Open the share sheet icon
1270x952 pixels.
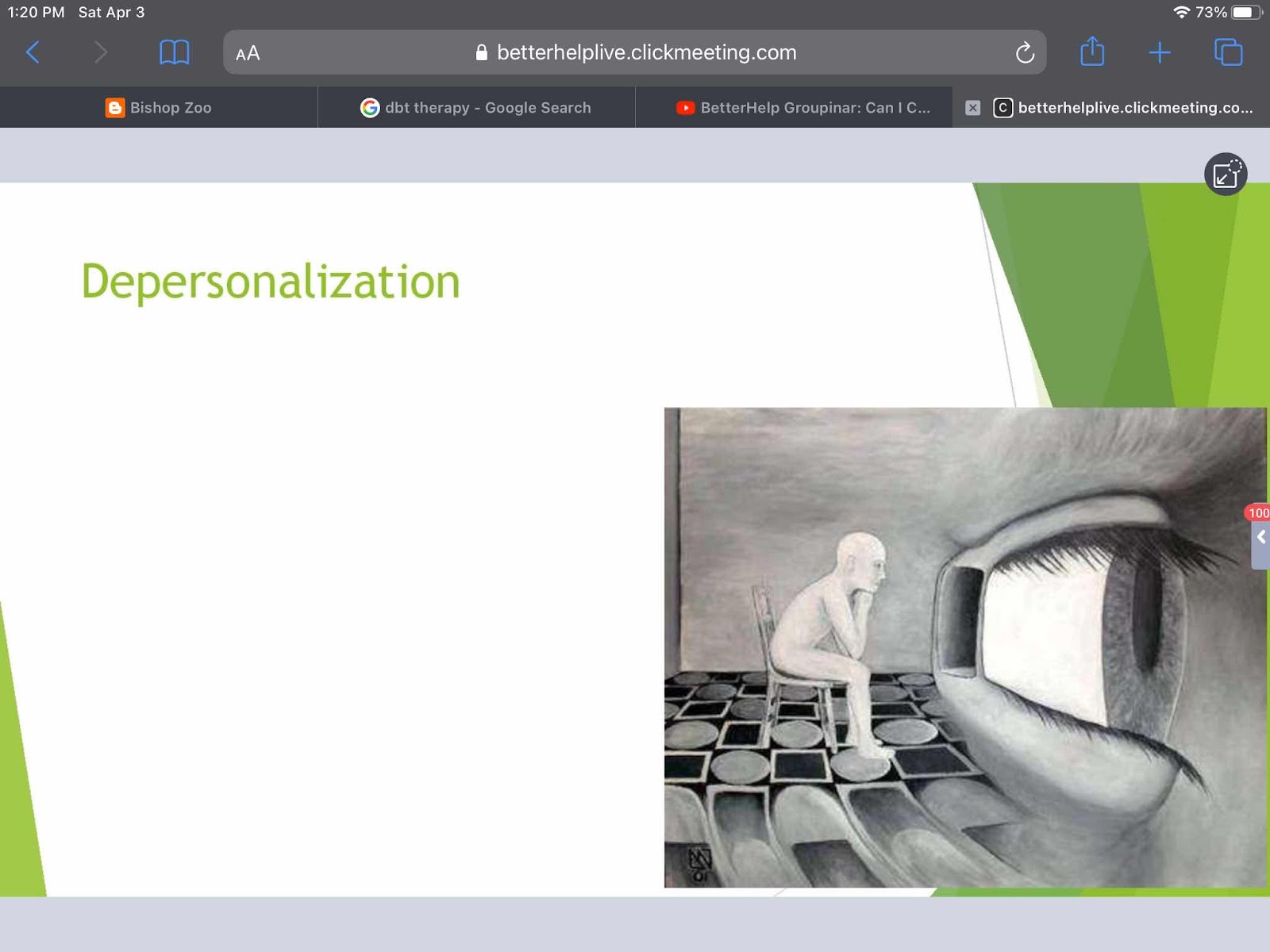pos(1092,52)
